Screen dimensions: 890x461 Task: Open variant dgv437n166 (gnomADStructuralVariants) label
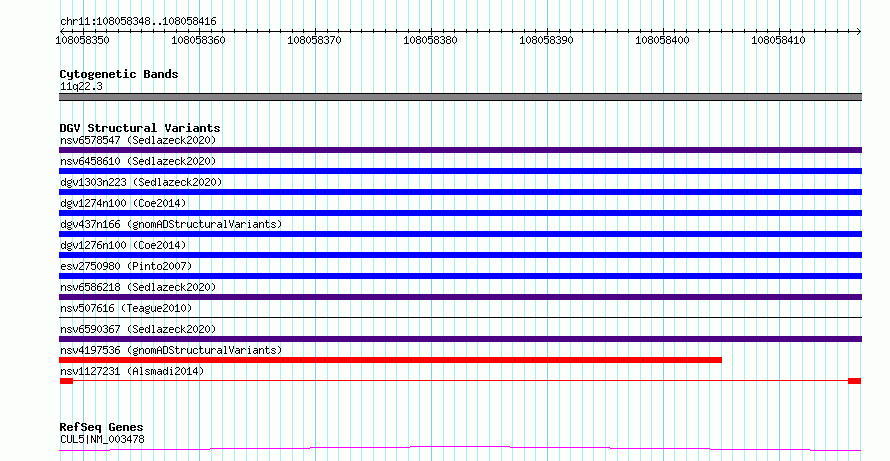coord(171,224)
